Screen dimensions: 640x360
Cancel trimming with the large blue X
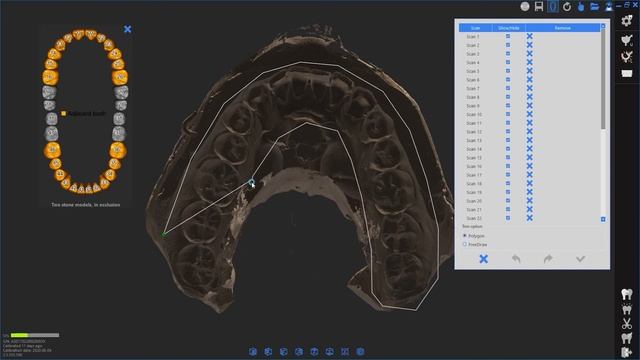tap(484, 259)
